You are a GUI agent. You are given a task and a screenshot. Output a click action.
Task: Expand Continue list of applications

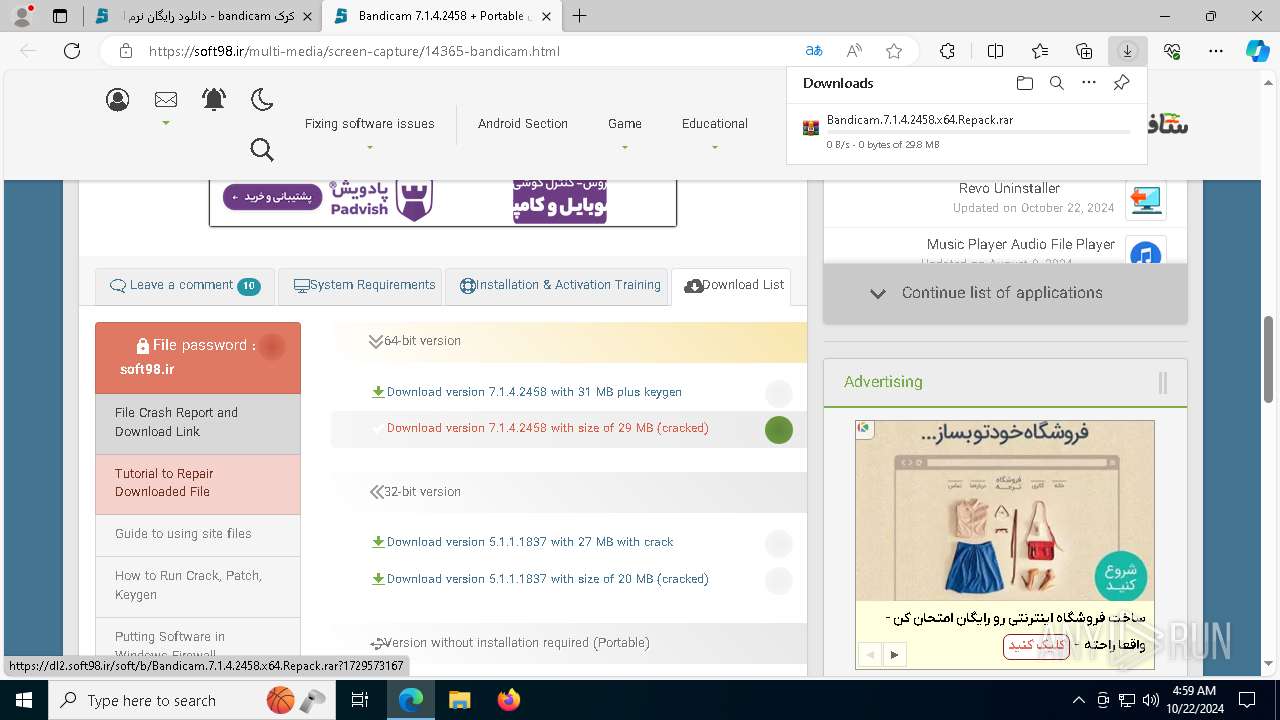(1005, 293)
